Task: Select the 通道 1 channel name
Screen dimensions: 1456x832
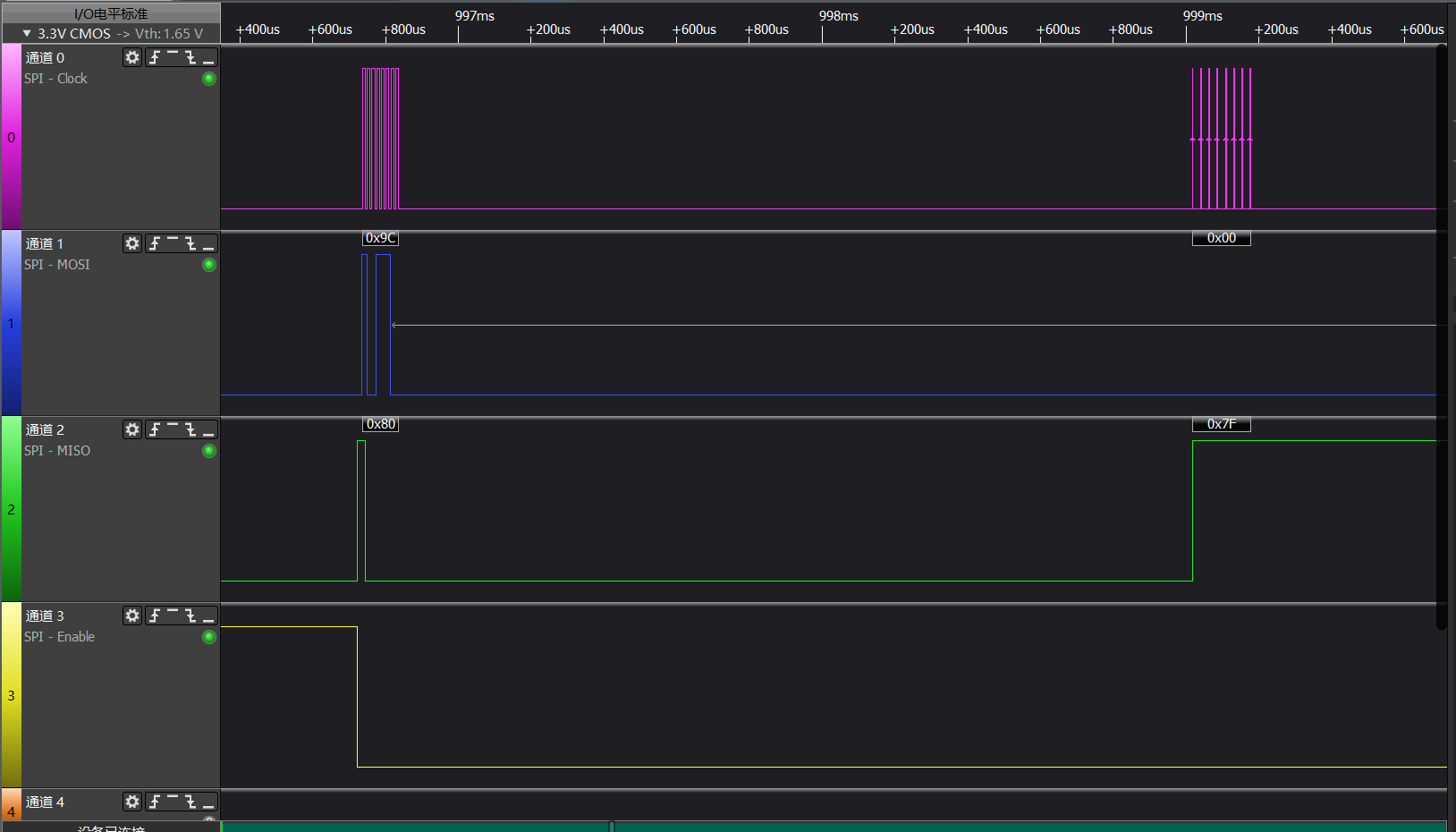Action: click(x=45, y=243)
